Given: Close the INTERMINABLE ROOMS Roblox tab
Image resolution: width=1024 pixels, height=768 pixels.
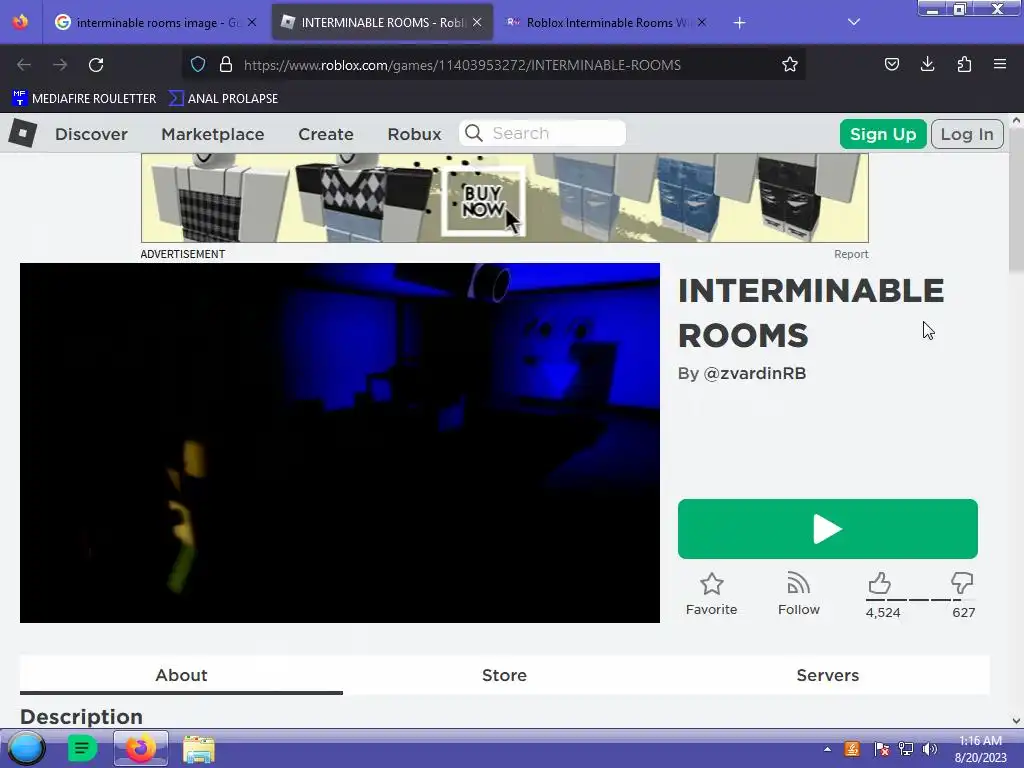Looking at the screenshot, I should [x=477, y=22].
